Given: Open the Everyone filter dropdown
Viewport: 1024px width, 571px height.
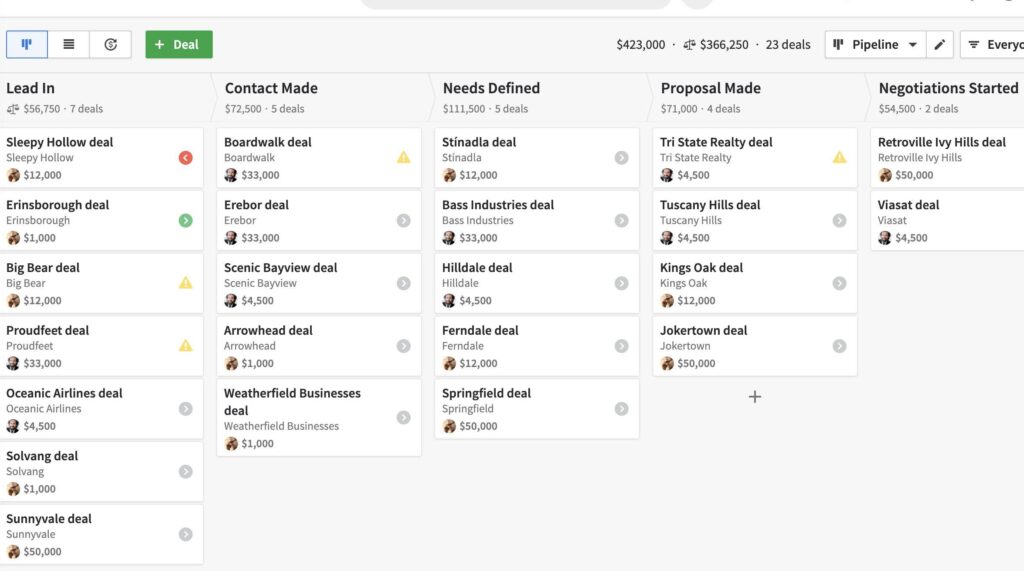Looking at the screenshot, I should pos(992,44).
